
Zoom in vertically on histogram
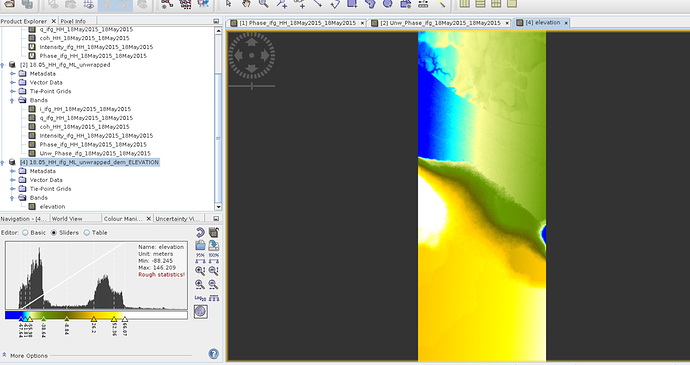click(200, 271)
